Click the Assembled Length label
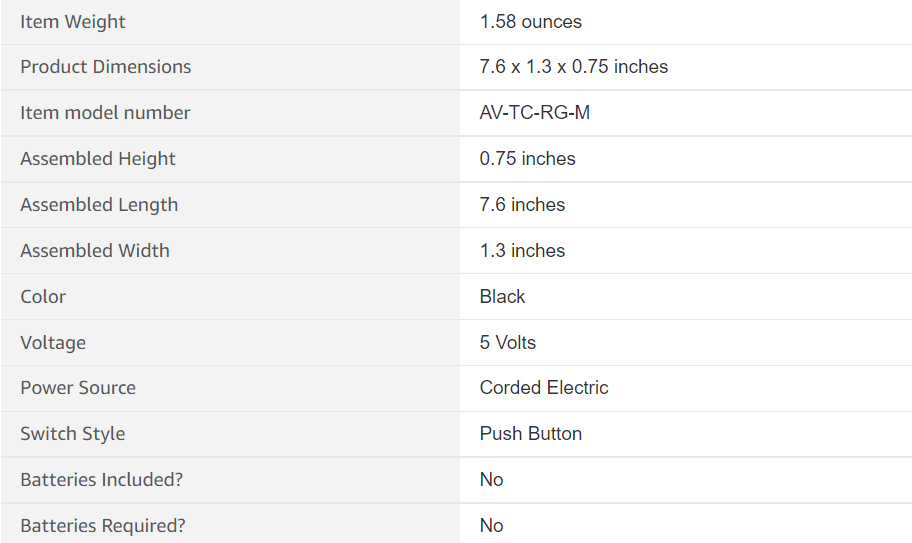The height and width of the screenshot is (543, 912). pyautogui.click(x=99, y=205)
